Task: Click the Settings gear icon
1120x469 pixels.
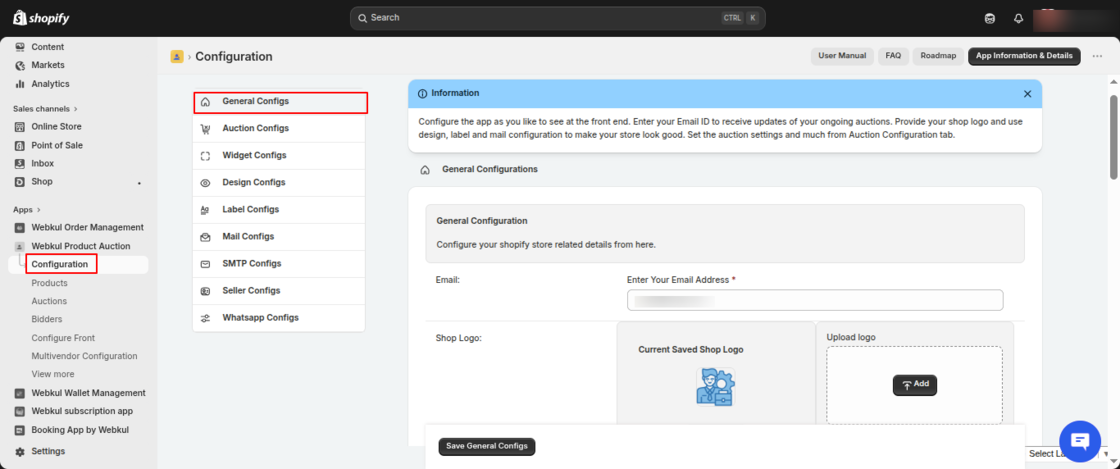Action: click(20, 452)
